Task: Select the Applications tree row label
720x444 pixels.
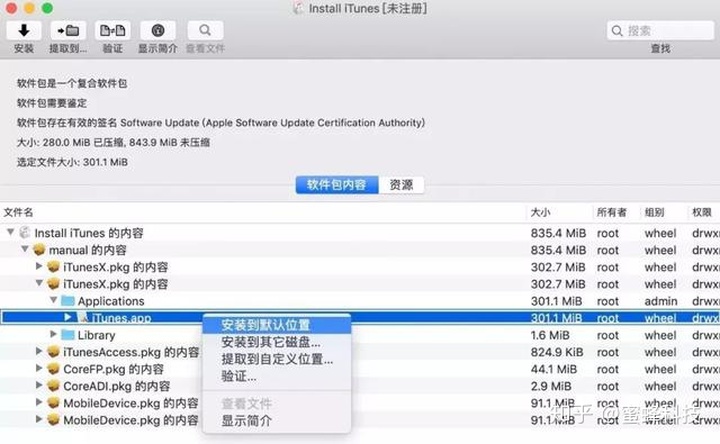Action: tap(111, 301)
